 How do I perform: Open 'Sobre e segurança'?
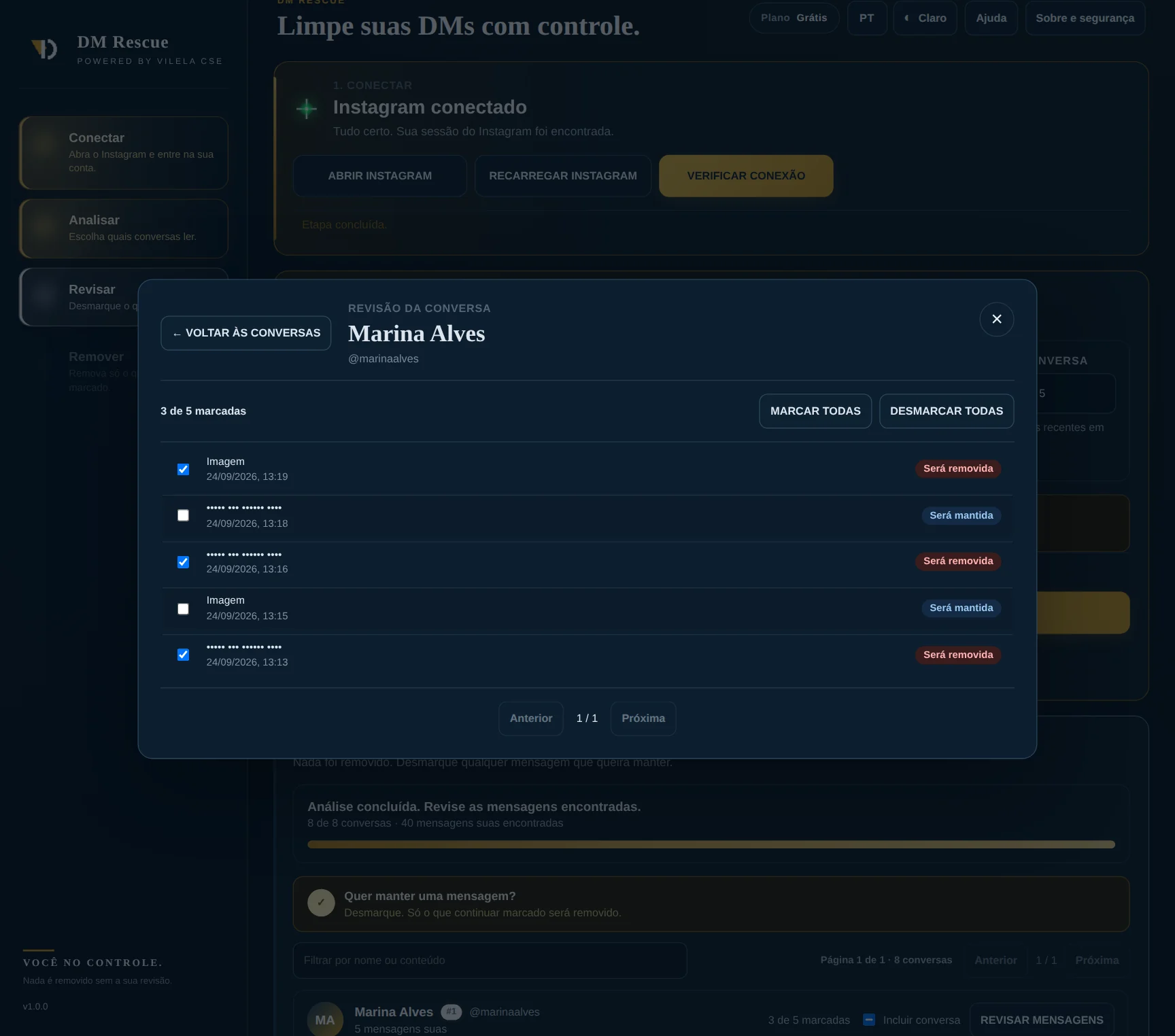pyautogui.click(x=1085, y=18)
